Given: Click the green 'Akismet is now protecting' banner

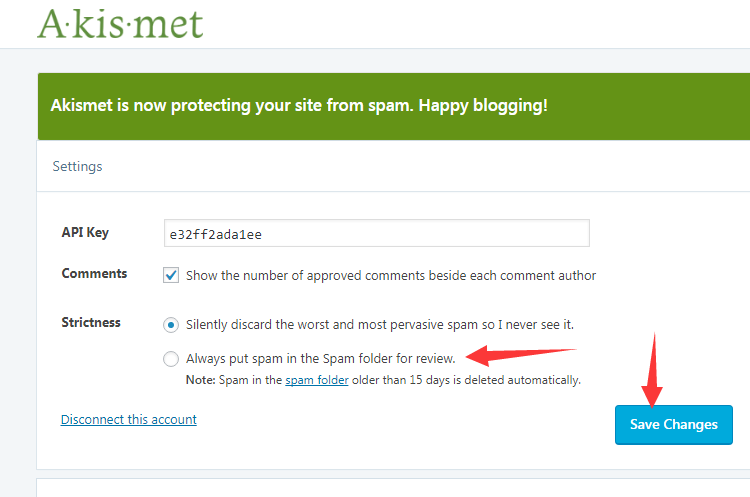Looking at the screenshot, I should click(394, 106).
